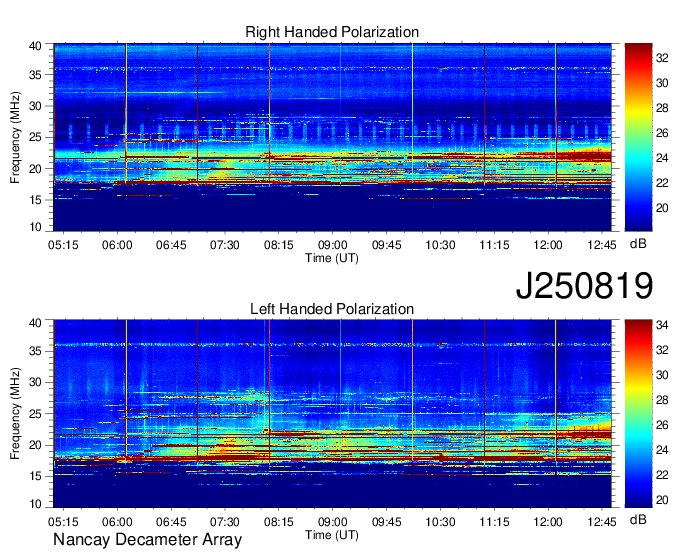Click the 09:00 tick on top time axis

point(333,245)
